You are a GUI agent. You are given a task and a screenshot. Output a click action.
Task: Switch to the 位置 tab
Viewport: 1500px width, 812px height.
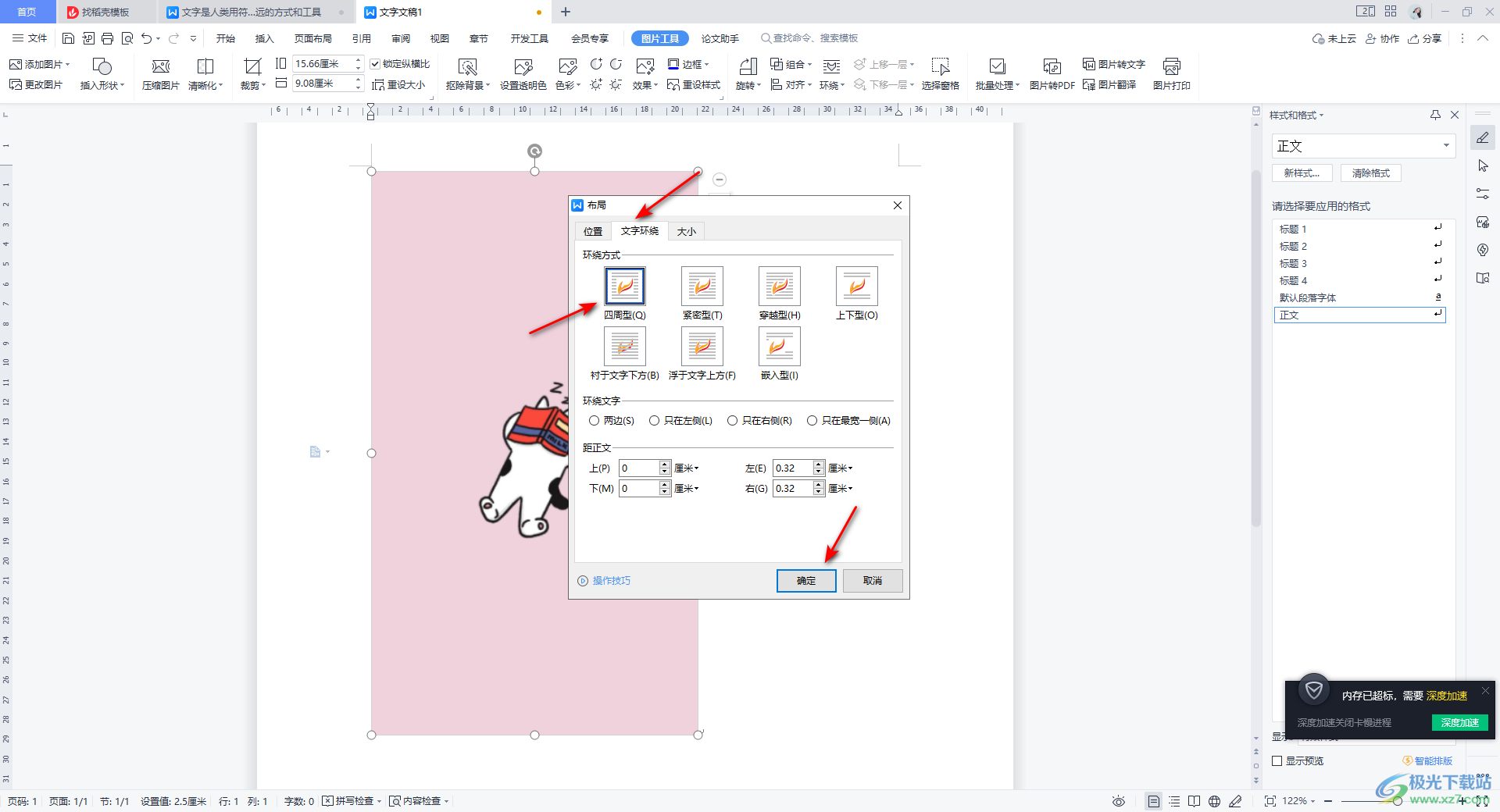[593, 232]
